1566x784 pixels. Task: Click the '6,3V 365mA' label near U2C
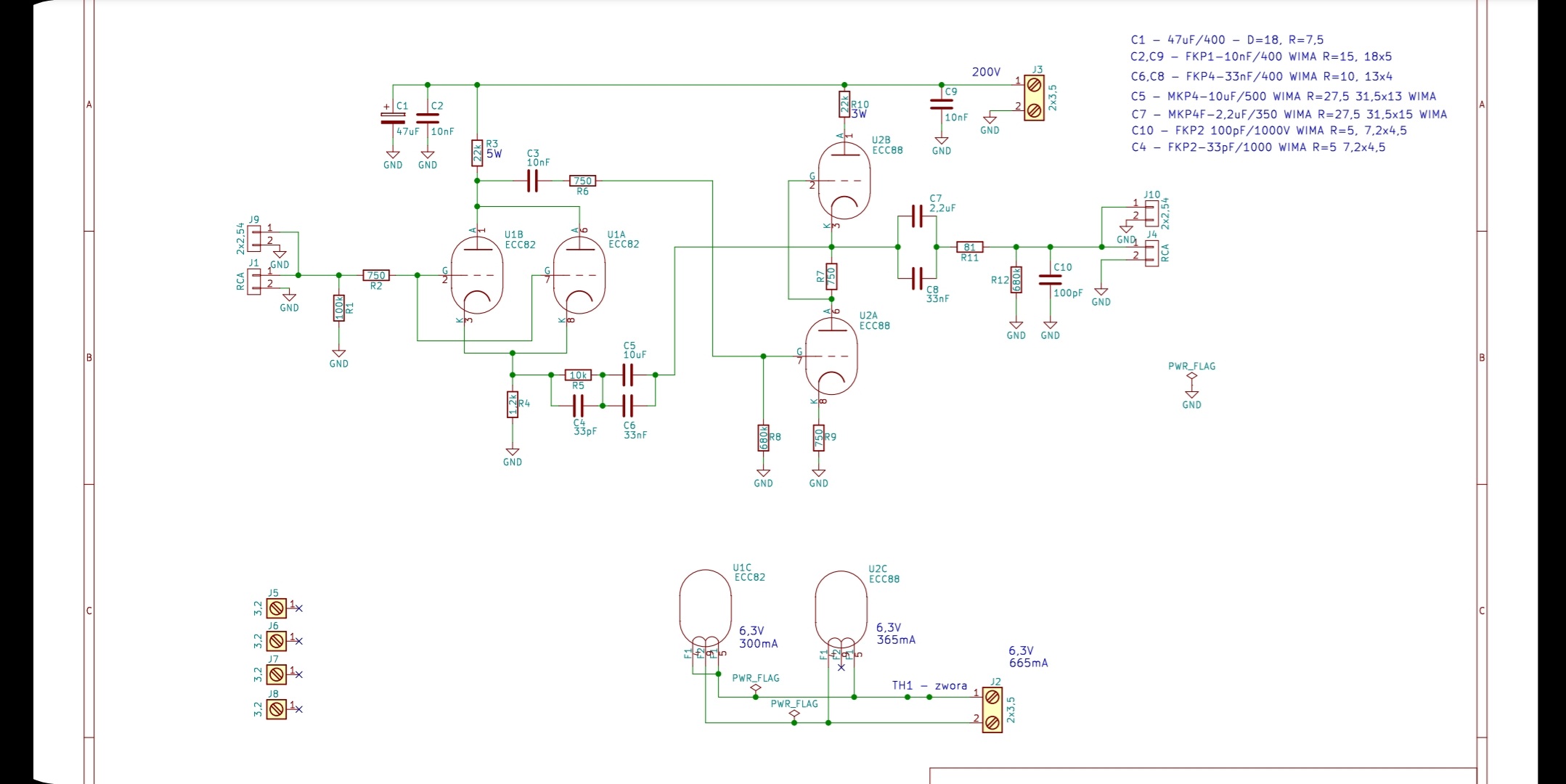pyautogui.click(x=896, y=634)
